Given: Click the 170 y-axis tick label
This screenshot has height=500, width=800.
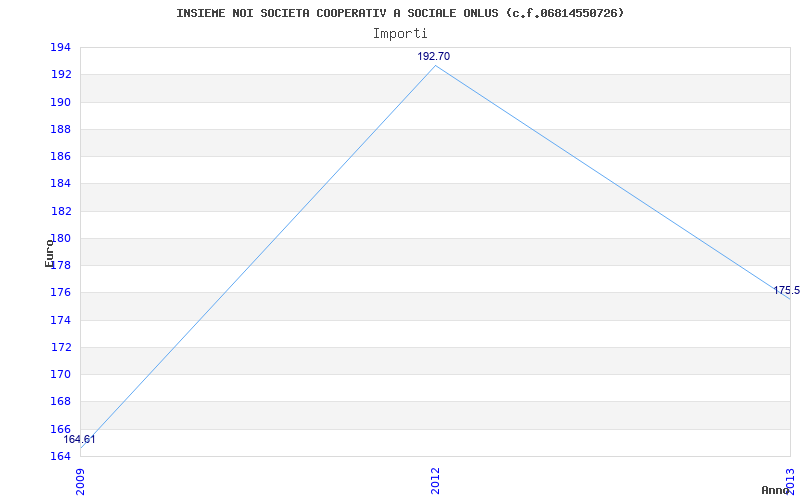Looking at the screenshot, I should pyautogui.click(x=60, y=374).
